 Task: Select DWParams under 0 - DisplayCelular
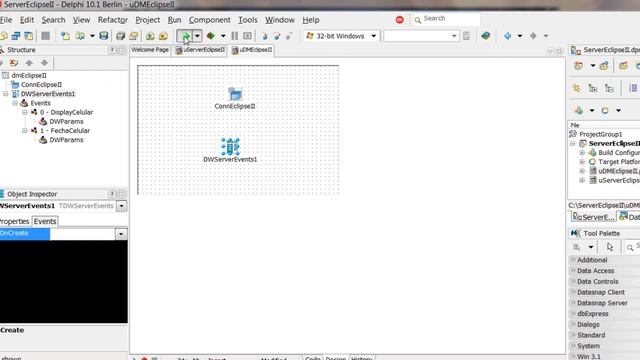66,122
